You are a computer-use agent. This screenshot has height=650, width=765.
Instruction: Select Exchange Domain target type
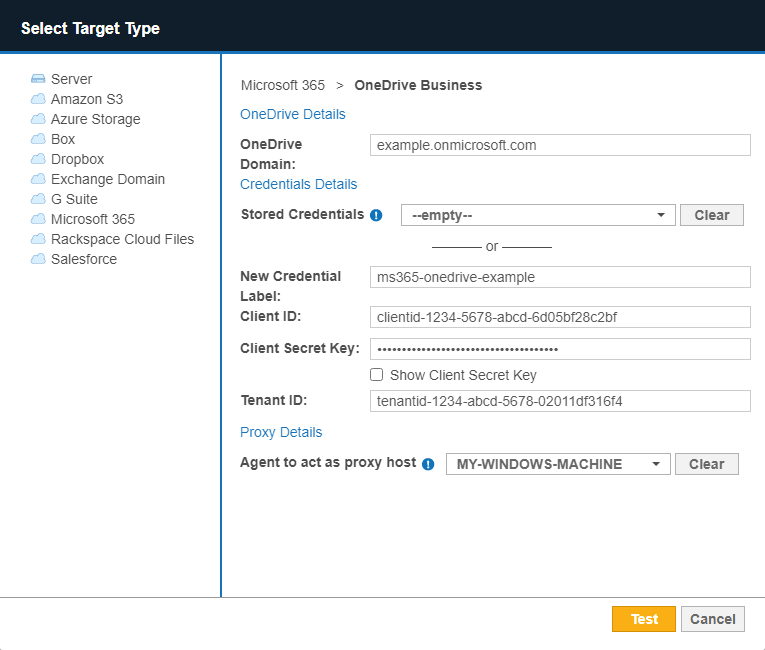pos(107,179)
